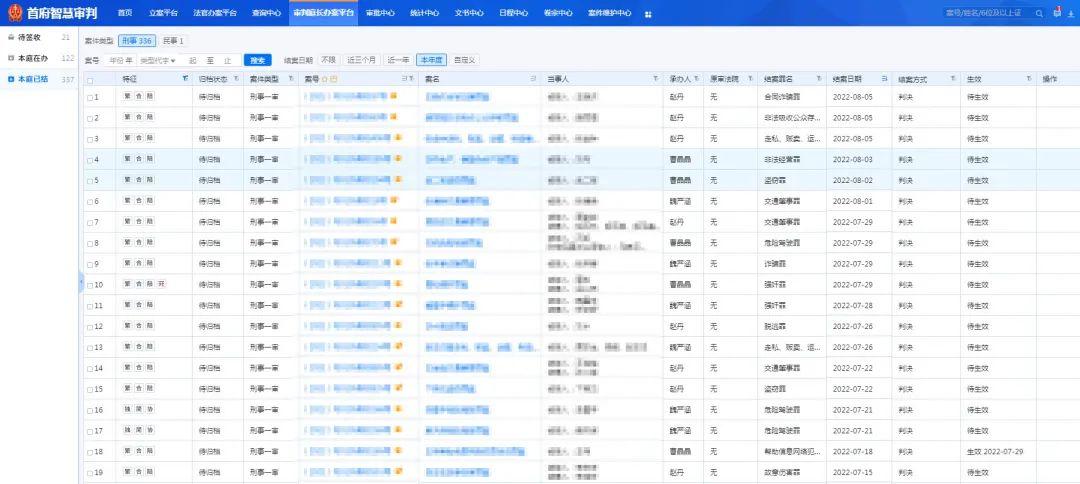The width and height of the screenshot is (1080, 484).
Task: Open the 统计中心 tab
Action: (x=424, y=13)
